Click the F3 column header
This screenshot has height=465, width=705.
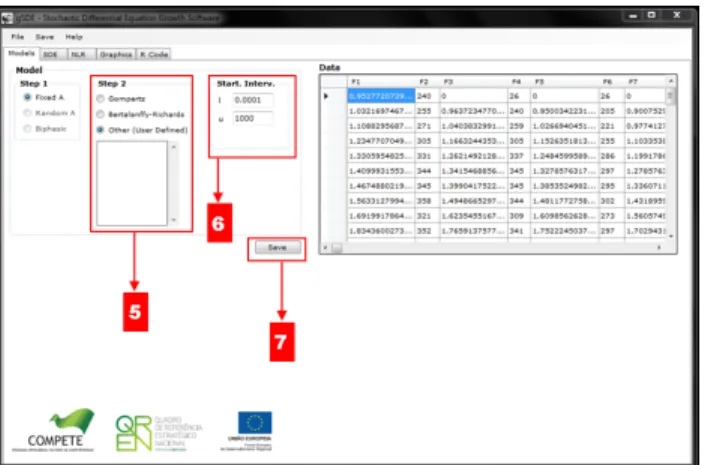(473, 82)
